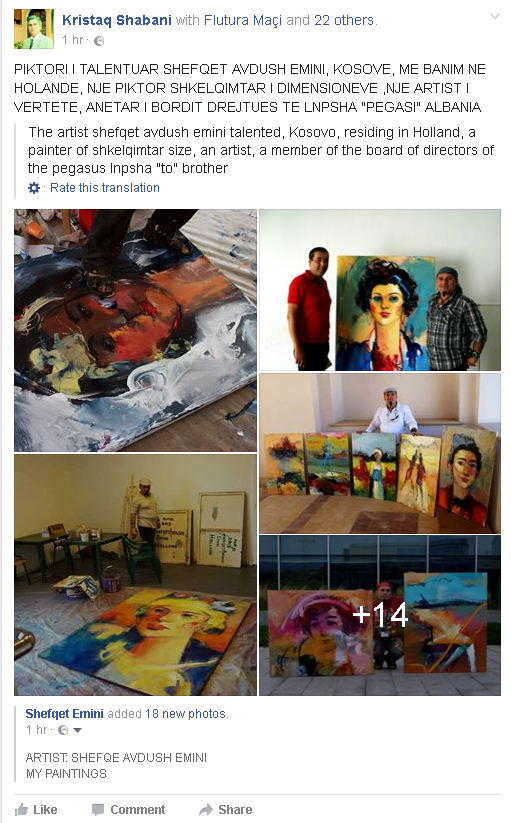Open the photo of two men beside portrait painting
The width and height of the screenshot is (511, 823).
click(380, 290)
